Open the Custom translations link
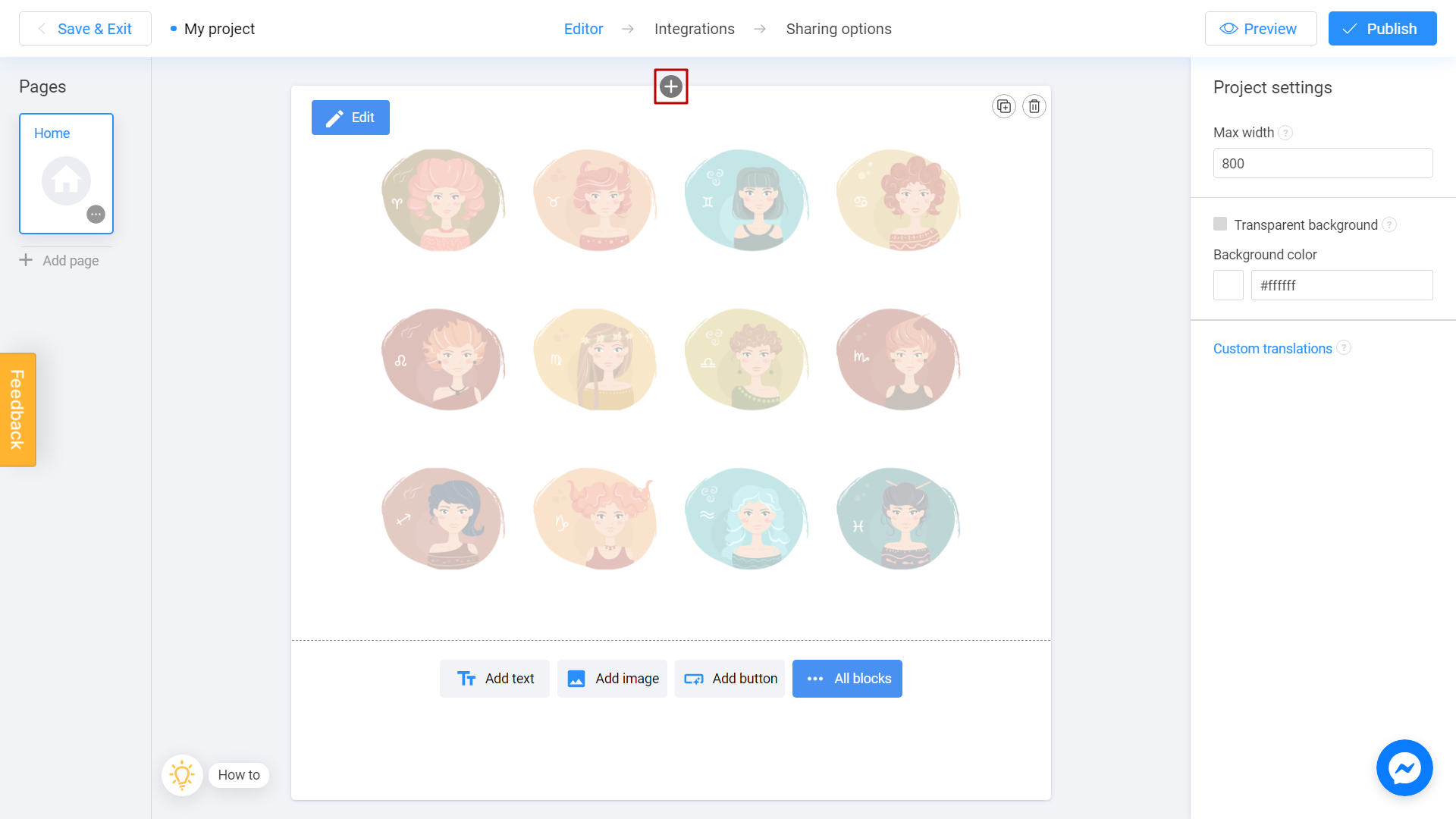1456x819 pixels. pos(1273,349)
